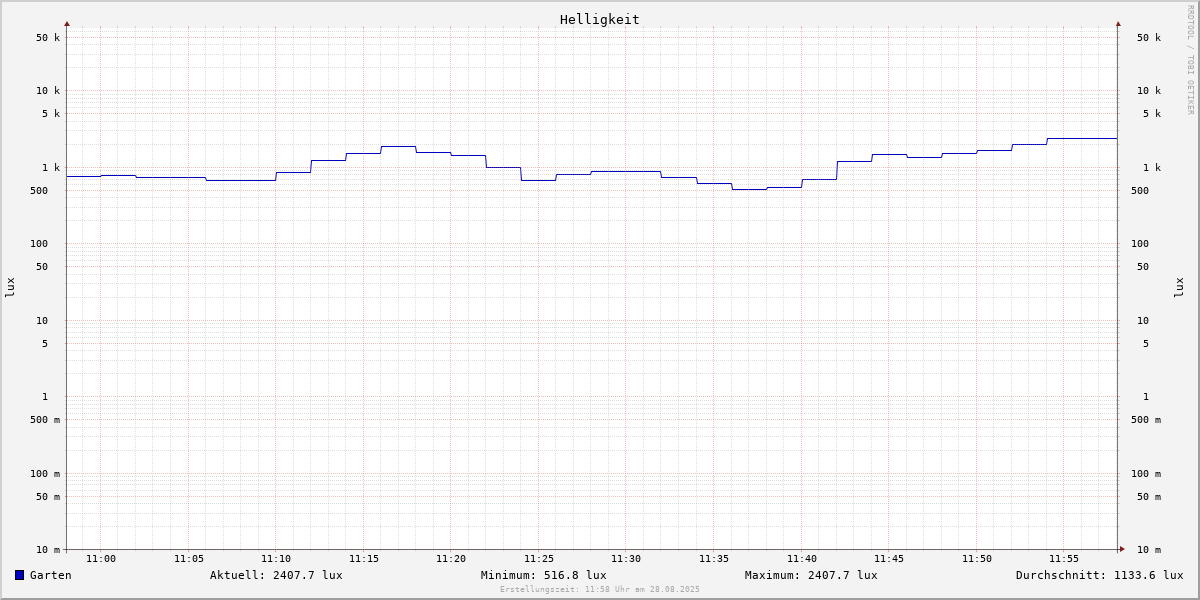
Task: Click the 50 m label on right axis
Action: click(x=1149, y=497)
